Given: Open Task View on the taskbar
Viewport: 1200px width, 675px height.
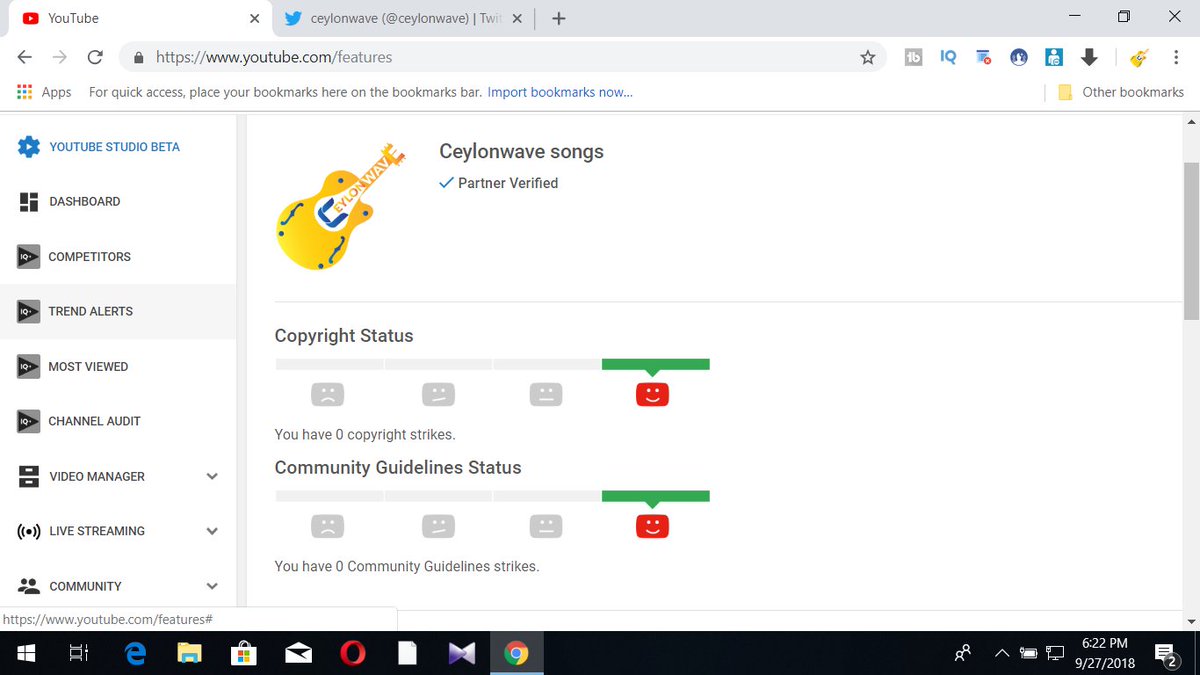Looking at the screenshot, I should 78,653.
